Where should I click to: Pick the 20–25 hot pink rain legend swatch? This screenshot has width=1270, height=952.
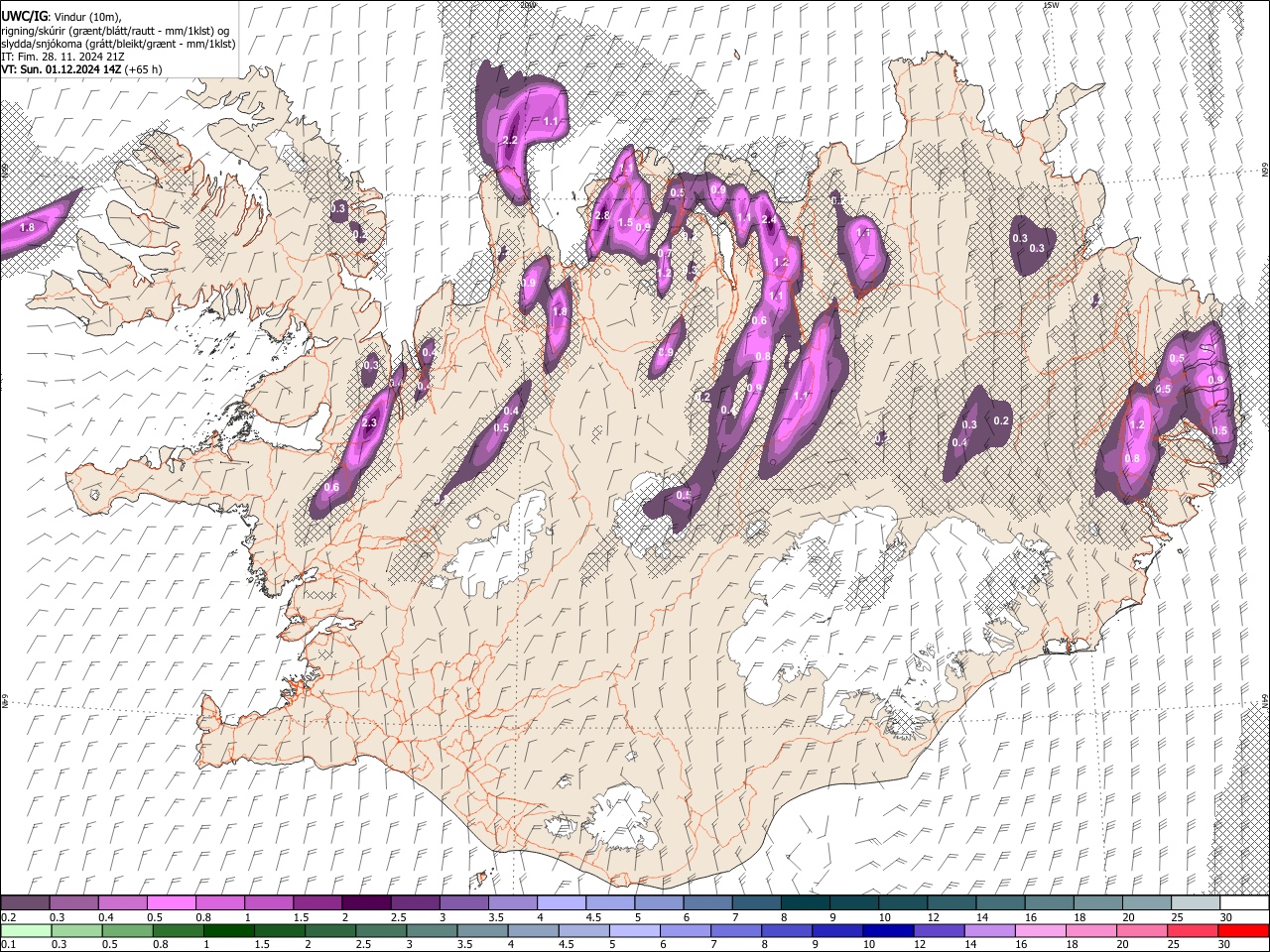(x=1143, y=930)
